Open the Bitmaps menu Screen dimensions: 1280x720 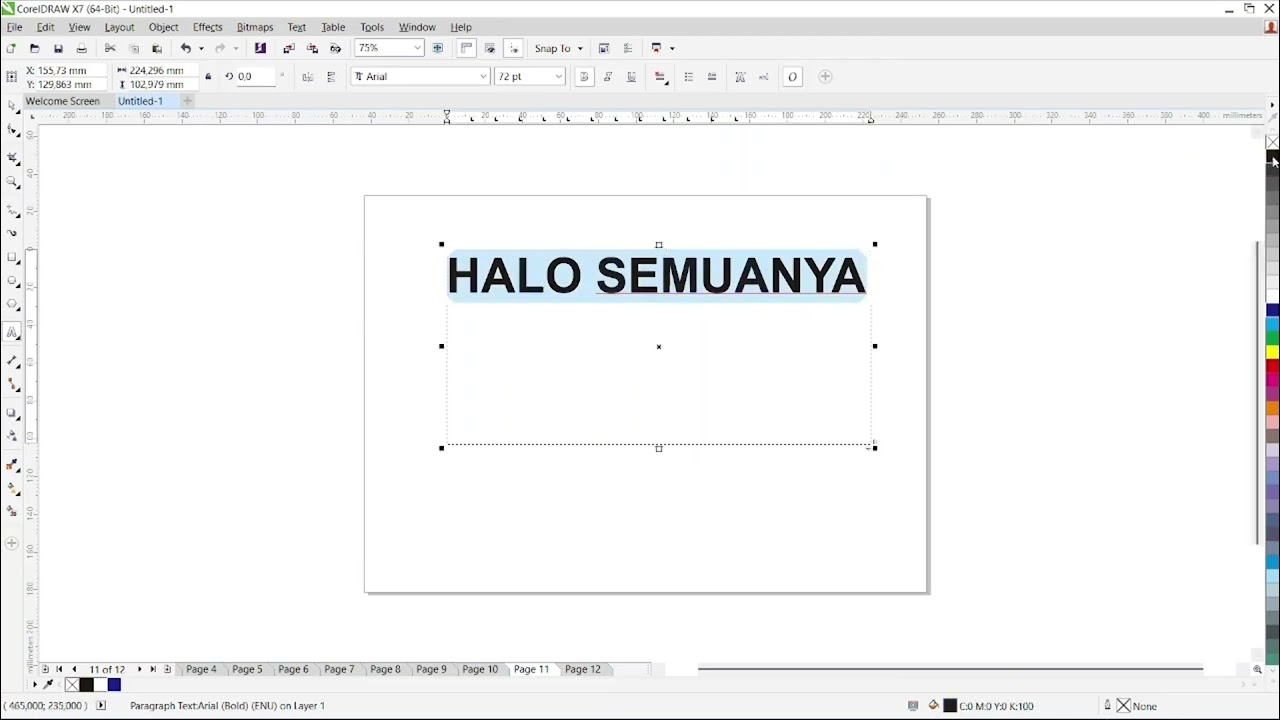[x=255, y=27]
